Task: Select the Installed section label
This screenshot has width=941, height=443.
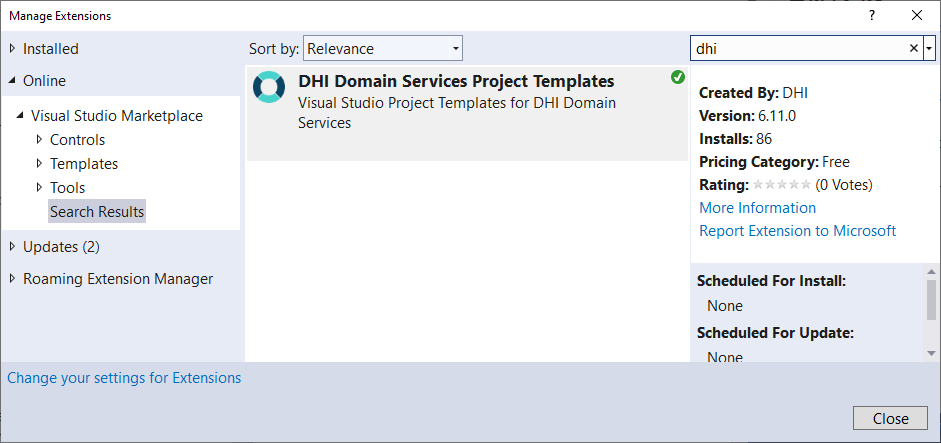Action: pos(51,49)
